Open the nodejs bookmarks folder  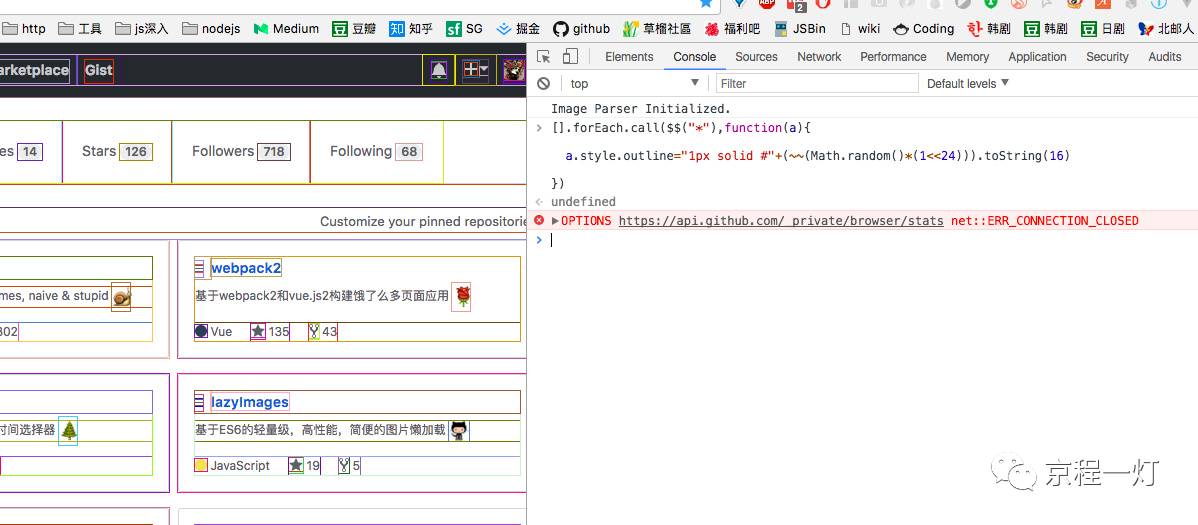[x=211, y=29]
